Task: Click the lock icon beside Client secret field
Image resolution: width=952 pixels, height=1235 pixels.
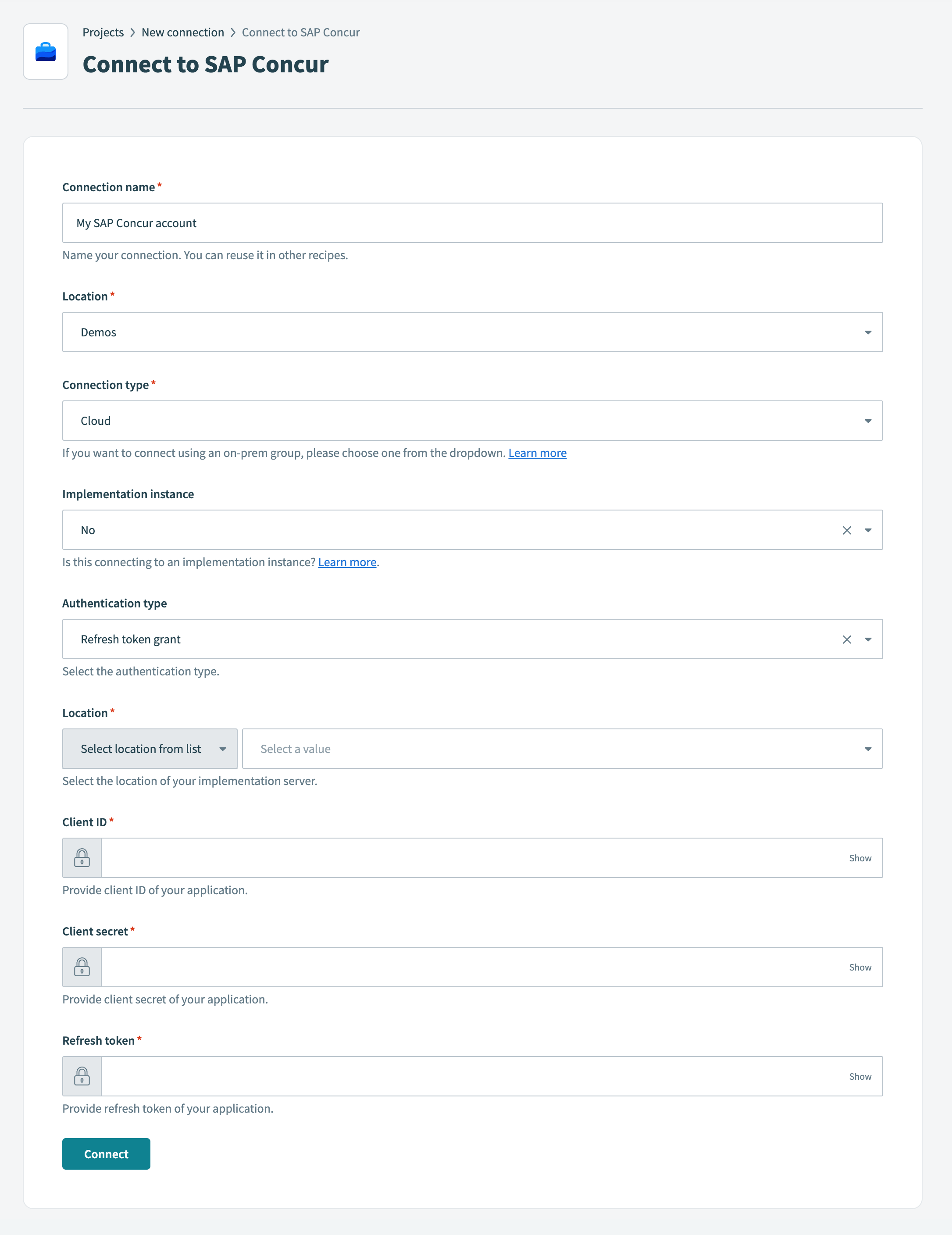Action: pyautogui.click(x=82, y=967)
